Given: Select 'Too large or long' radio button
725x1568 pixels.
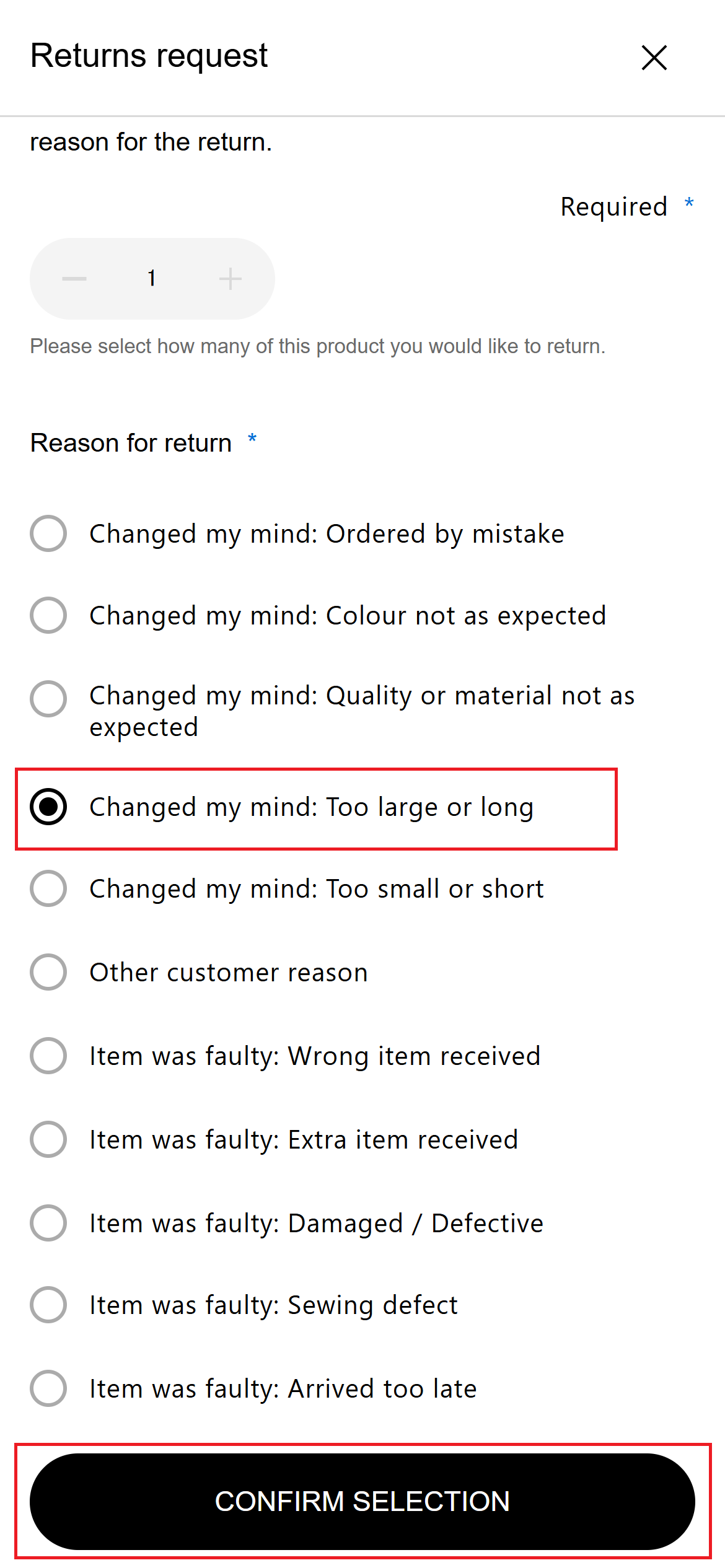Looking at the screenshot, I should [48, 807].
